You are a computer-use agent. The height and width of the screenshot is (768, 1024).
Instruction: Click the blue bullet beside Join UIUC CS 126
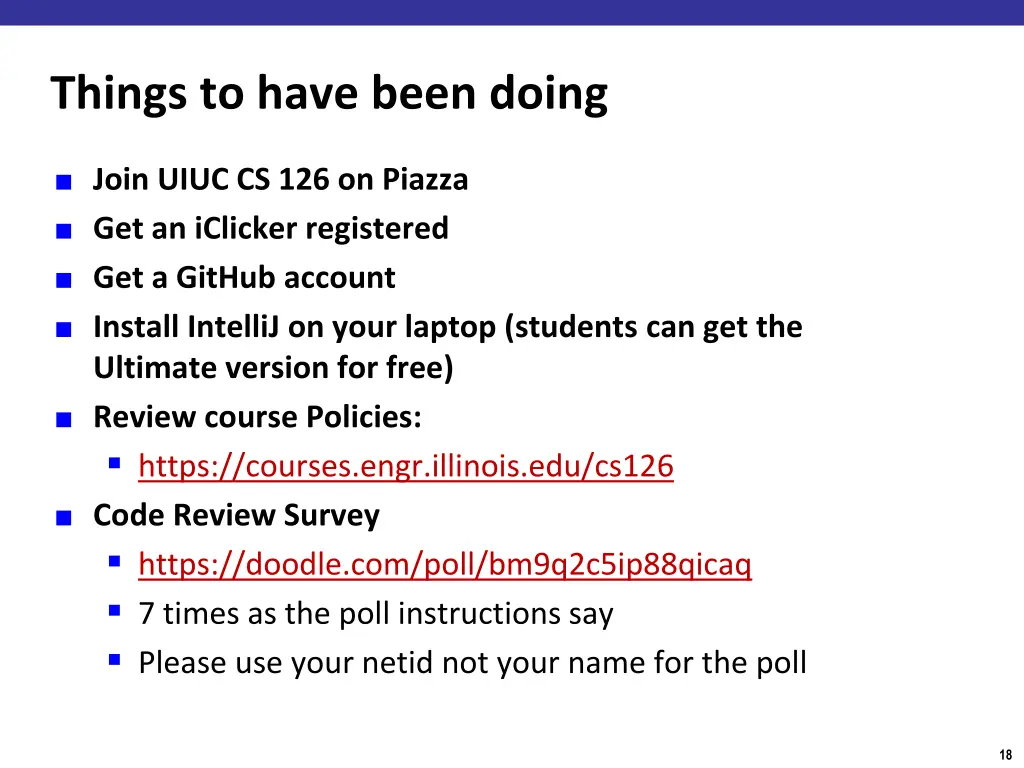63,182
